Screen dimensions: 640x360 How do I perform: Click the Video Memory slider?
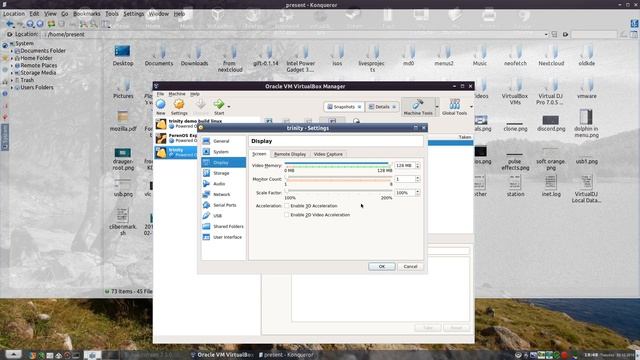pyautogui.click(x=338, y=164)
